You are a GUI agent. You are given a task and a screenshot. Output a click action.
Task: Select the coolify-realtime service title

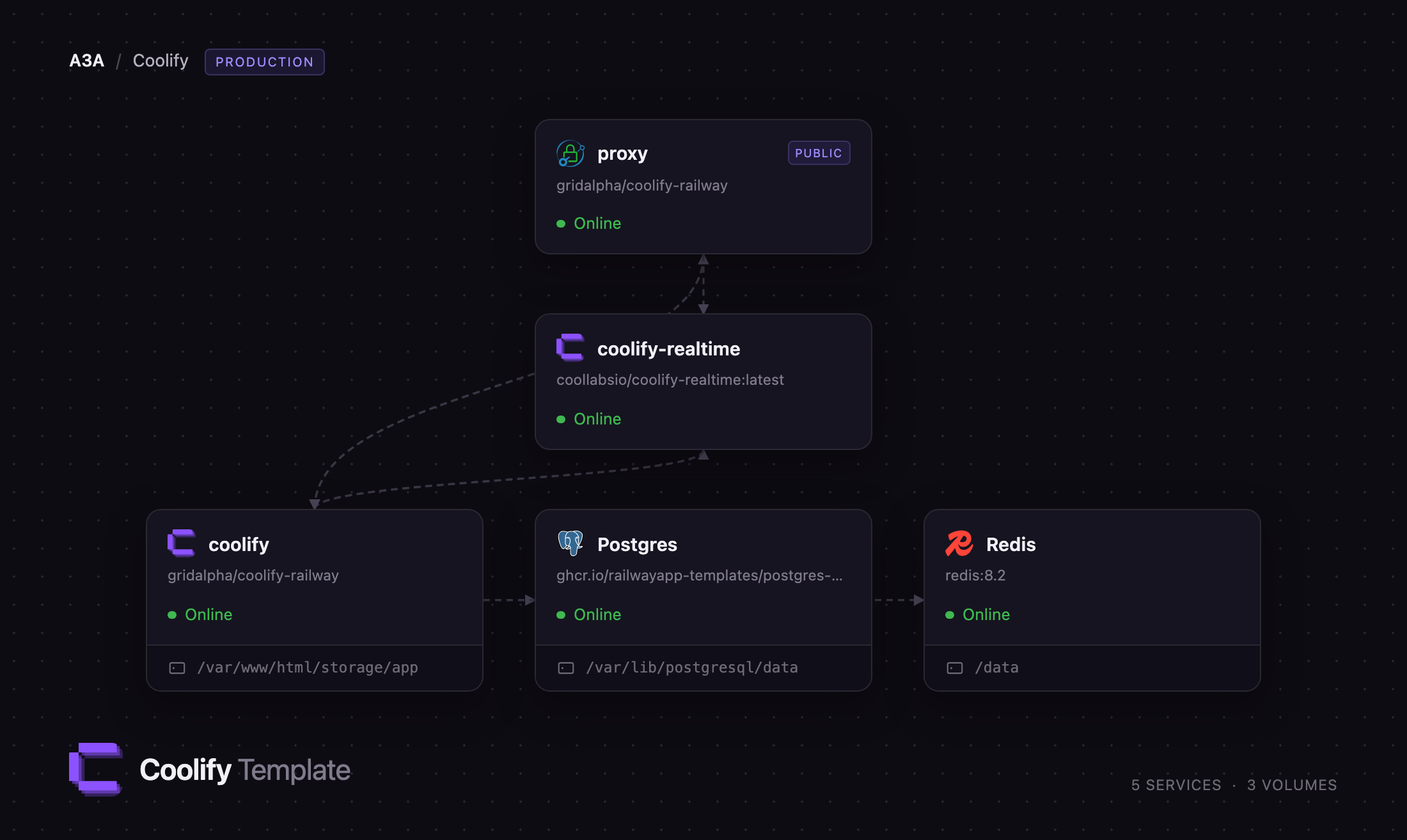coord(669,349)
